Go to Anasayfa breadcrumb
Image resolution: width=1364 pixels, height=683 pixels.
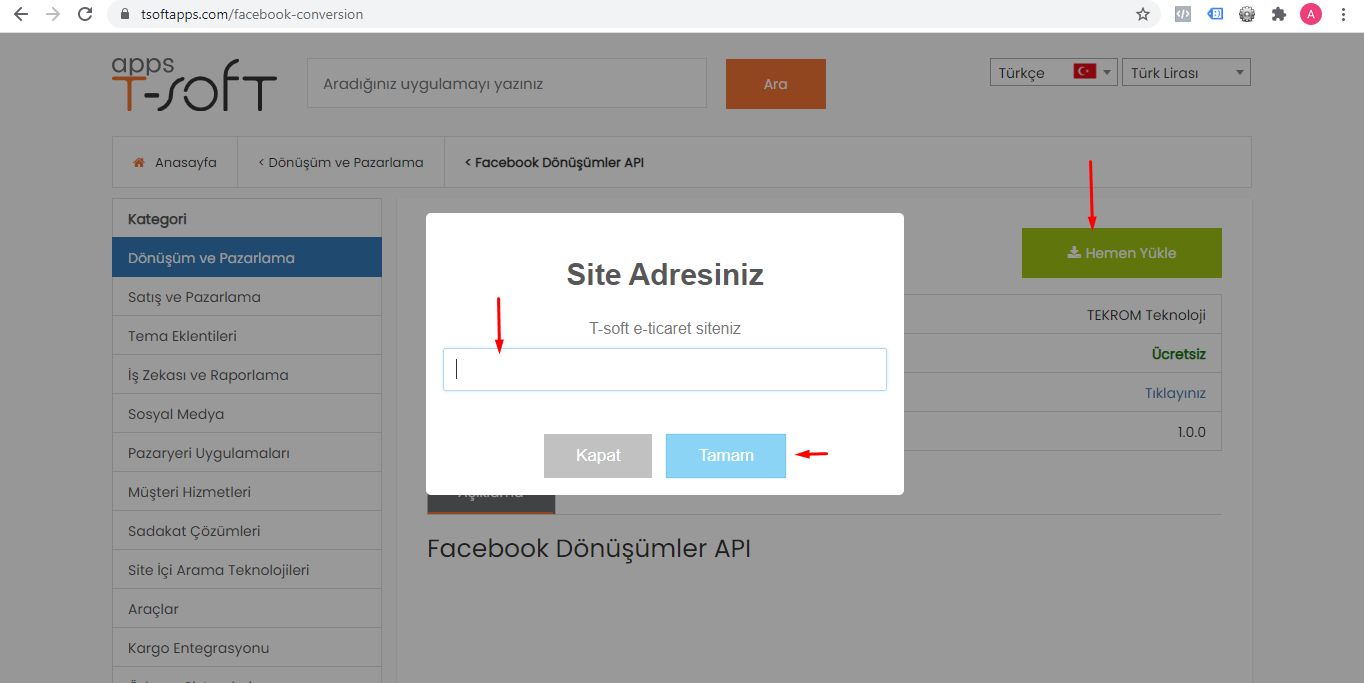point(186,162)
